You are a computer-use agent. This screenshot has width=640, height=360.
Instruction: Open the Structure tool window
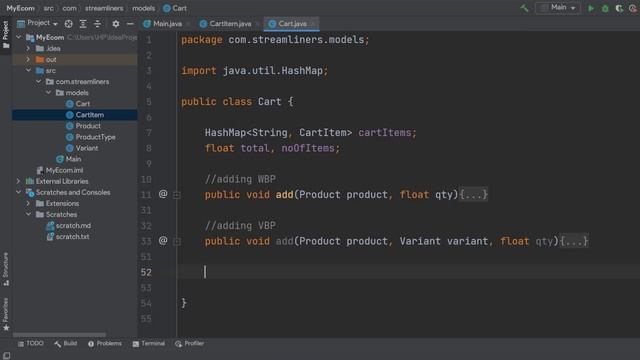point(6,269)
